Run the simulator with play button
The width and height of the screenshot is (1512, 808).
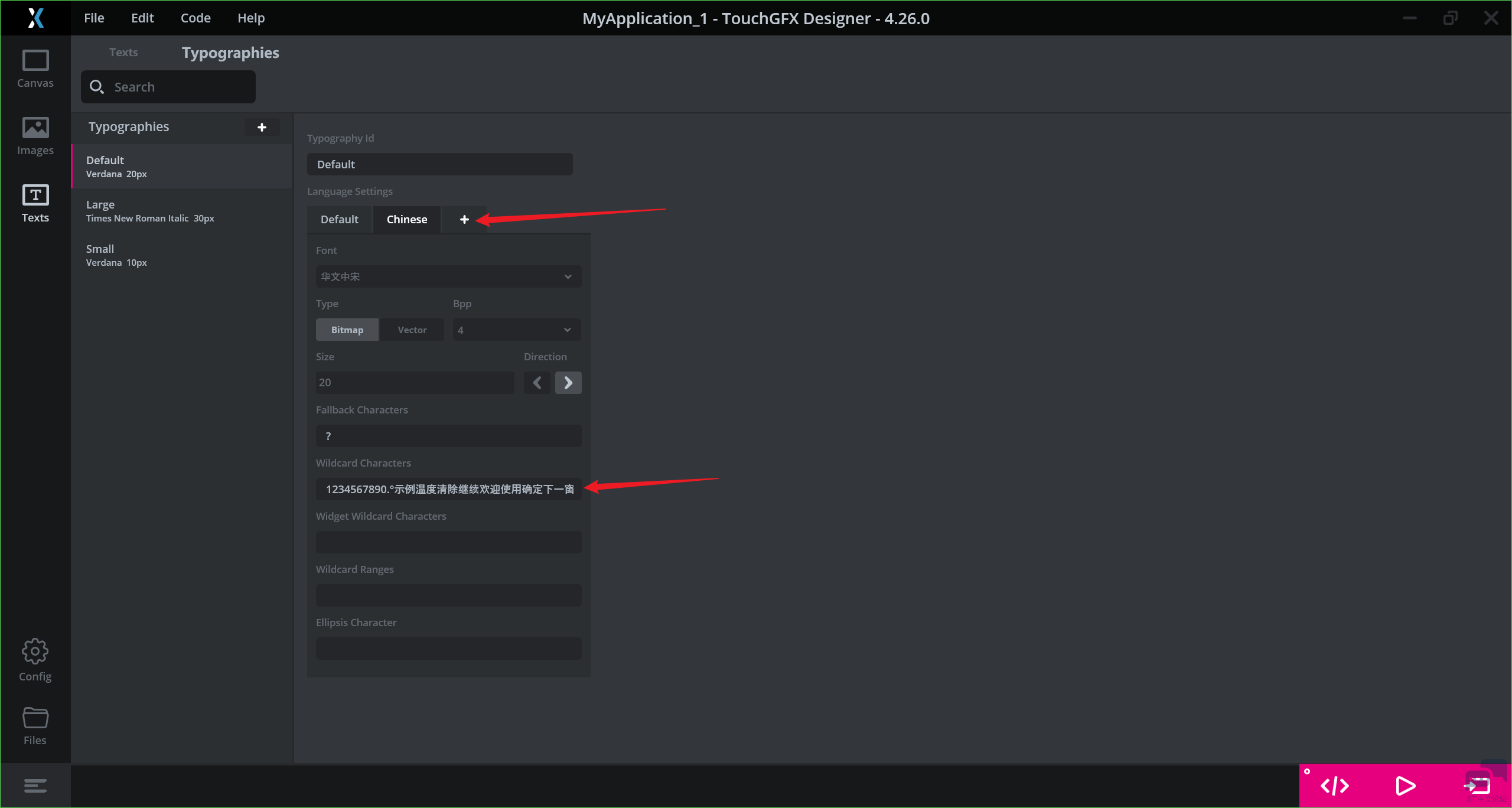coord(1405,786)
